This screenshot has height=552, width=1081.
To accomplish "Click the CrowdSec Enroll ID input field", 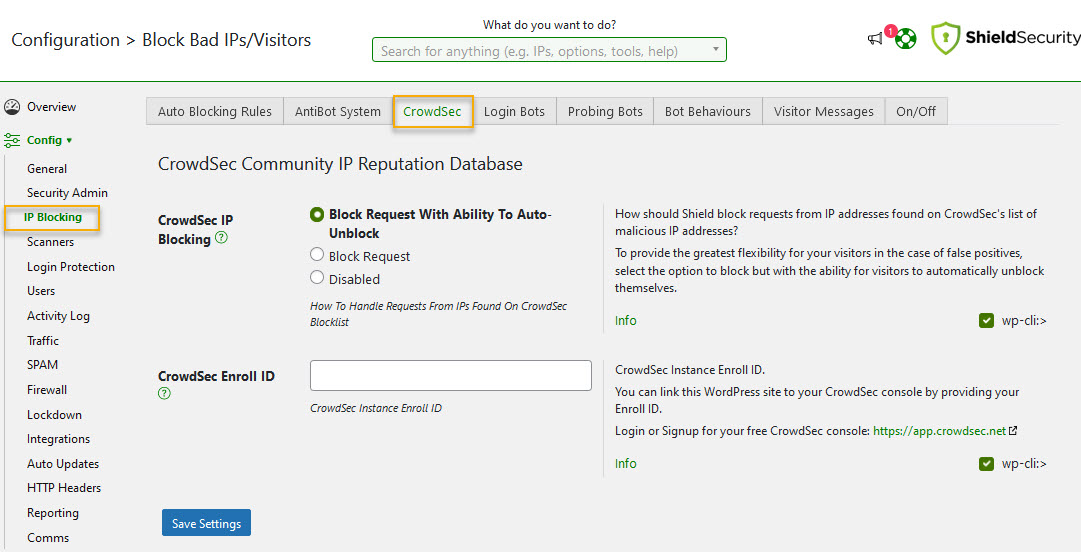I will (451, 376).
